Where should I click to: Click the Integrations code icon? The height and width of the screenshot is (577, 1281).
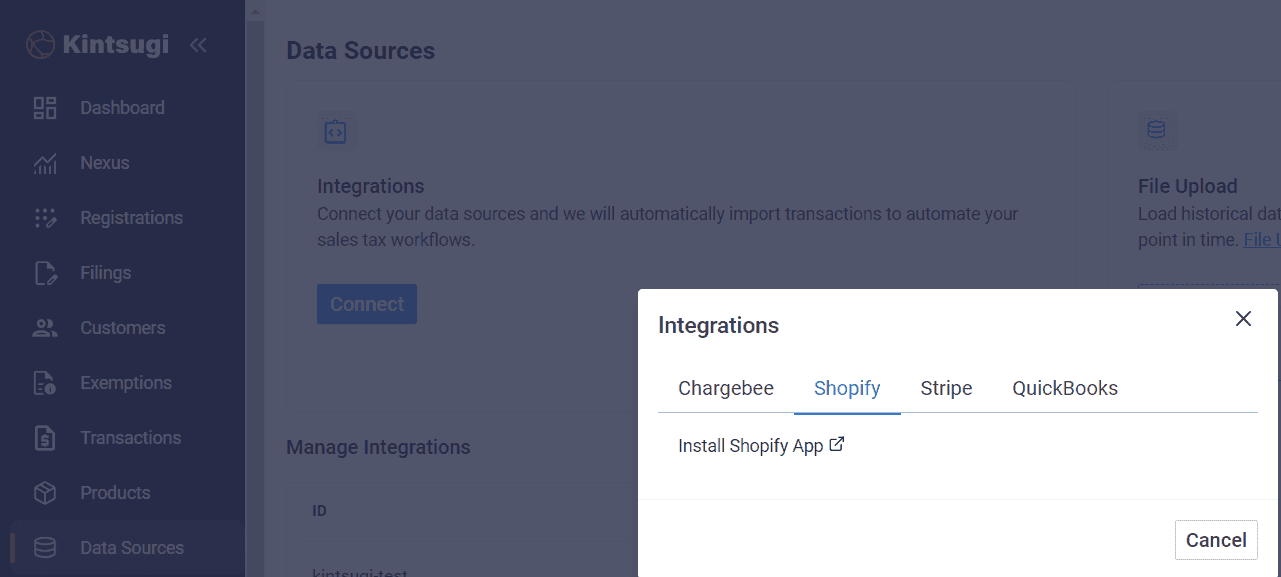pos(336,130)
